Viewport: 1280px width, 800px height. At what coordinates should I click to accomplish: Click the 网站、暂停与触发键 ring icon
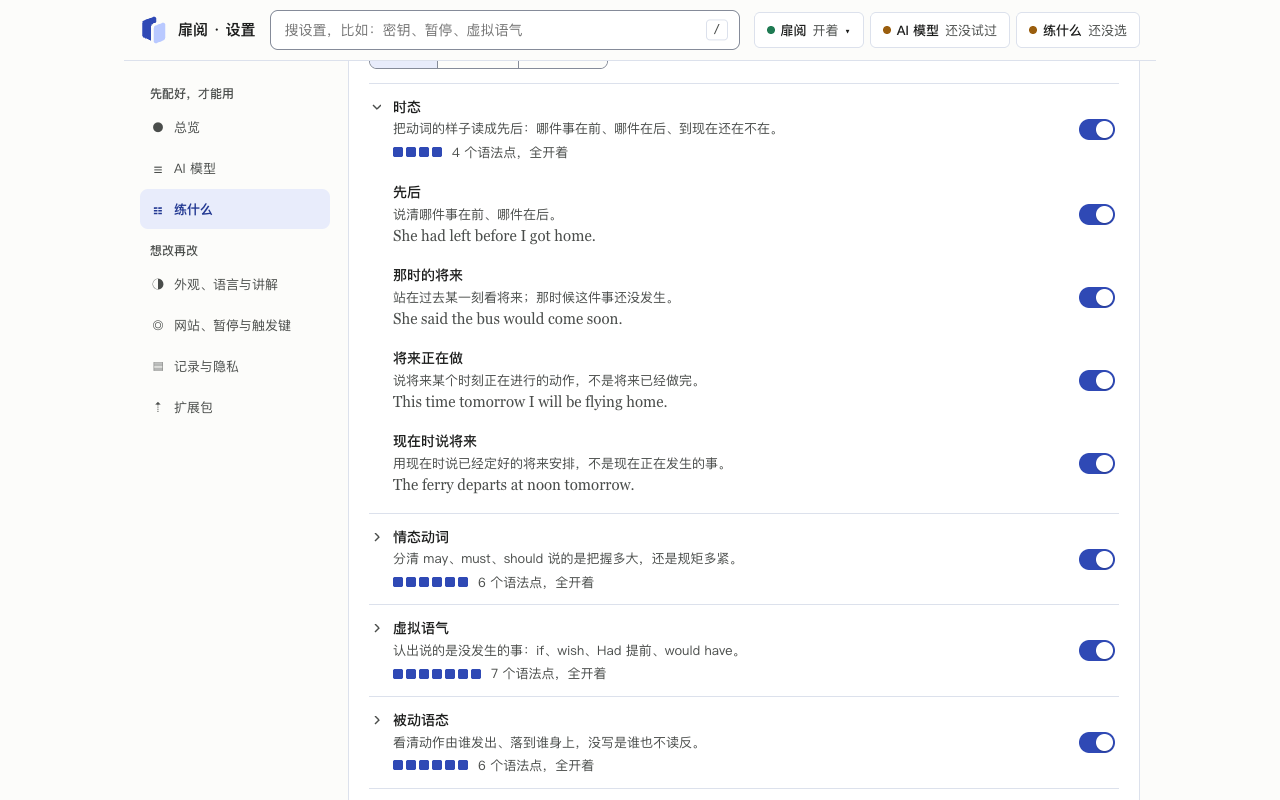tap(158, 325)
